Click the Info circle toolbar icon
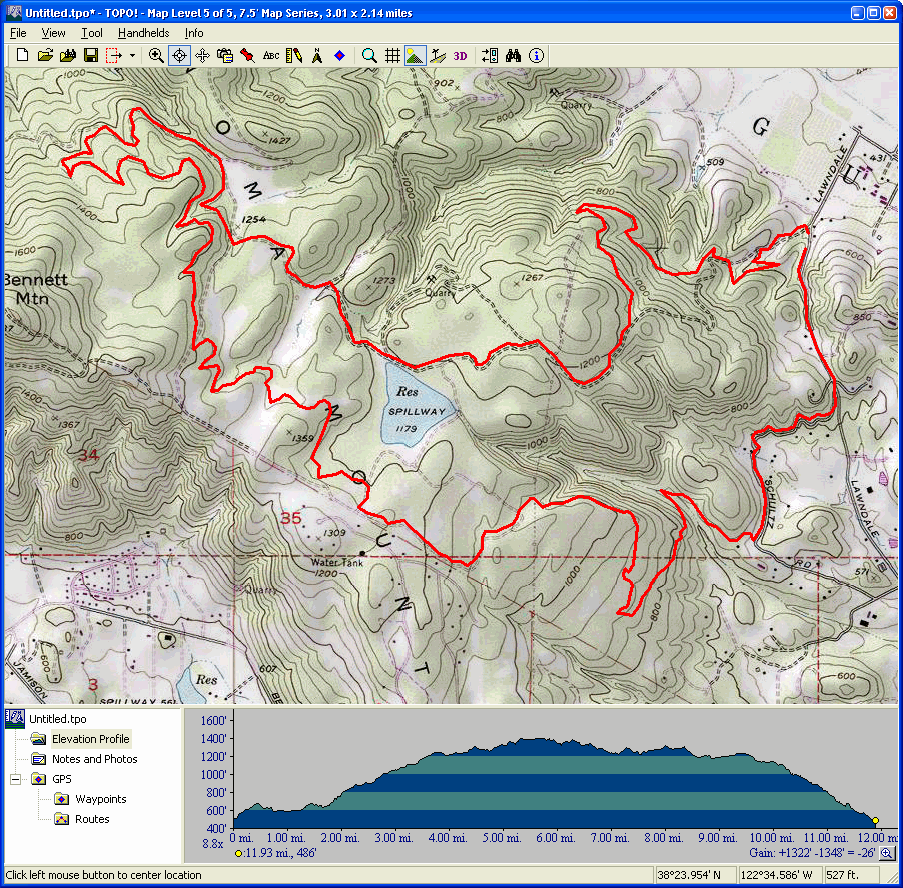The height and width of the screenshot is (888, 903). [537, 56]
